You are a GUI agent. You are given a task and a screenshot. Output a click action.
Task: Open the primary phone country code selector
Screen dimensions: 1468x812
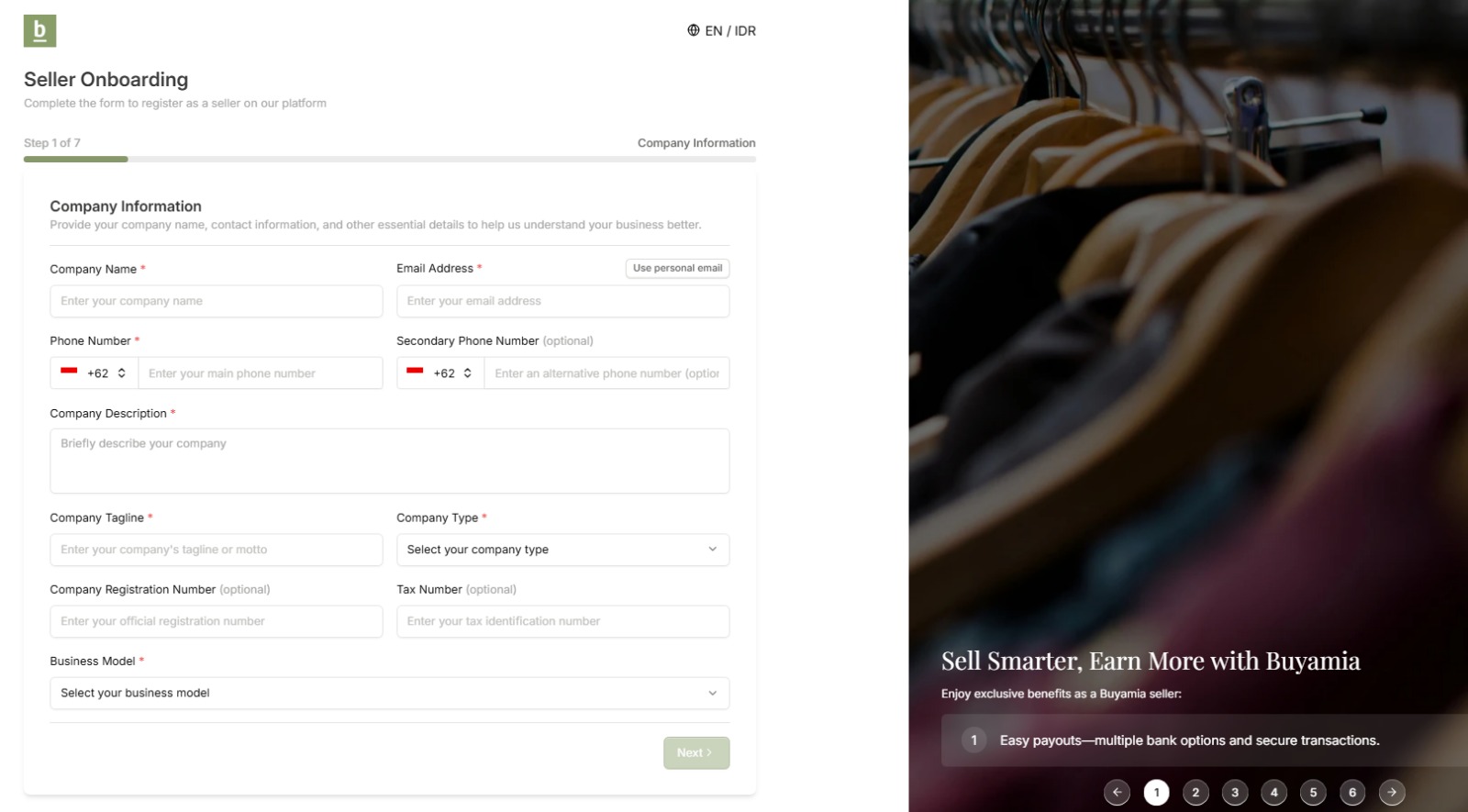pos(93,373)
